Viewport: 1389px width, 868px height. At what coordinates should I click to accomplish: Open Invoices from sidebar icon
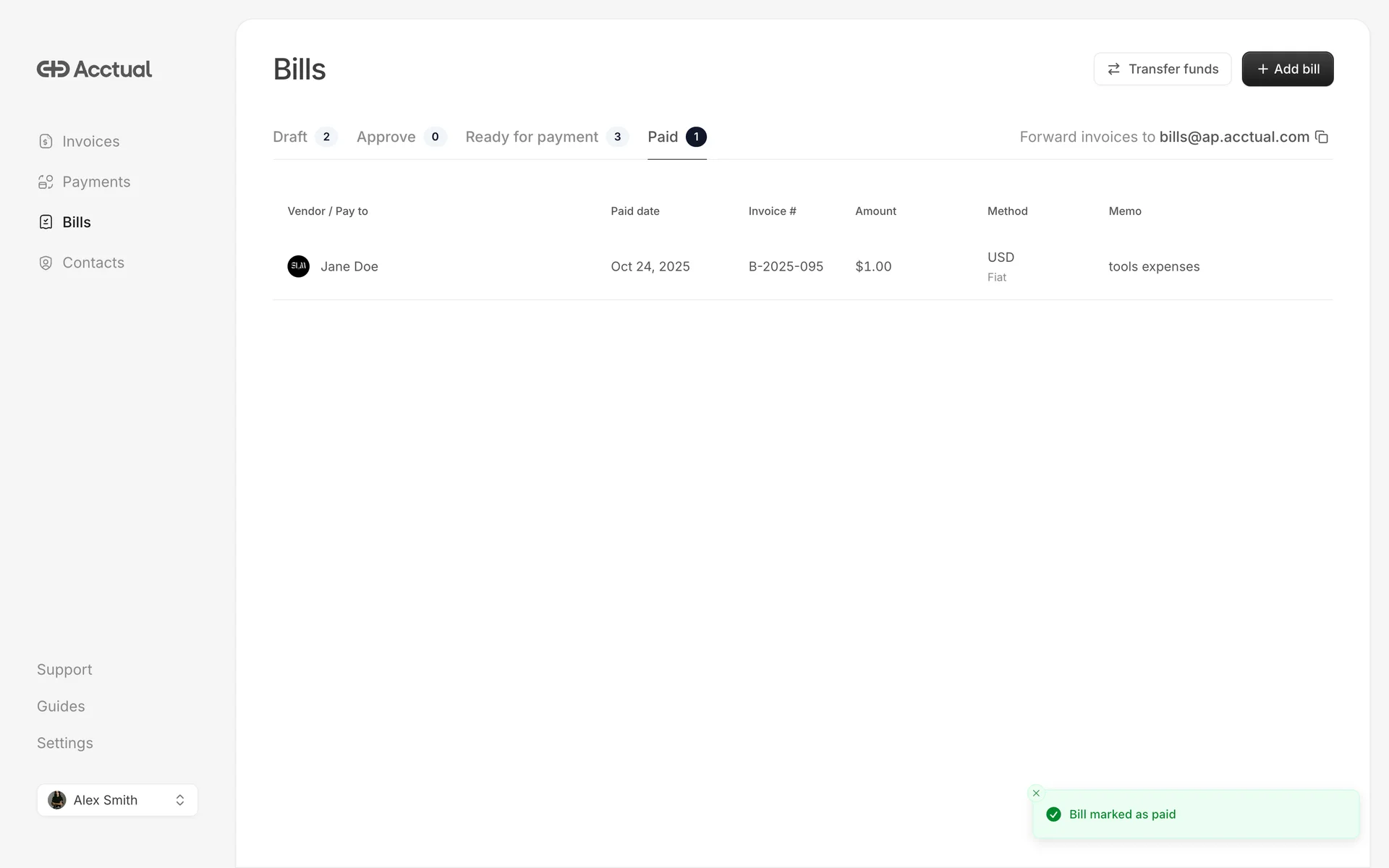pos(46,141)
